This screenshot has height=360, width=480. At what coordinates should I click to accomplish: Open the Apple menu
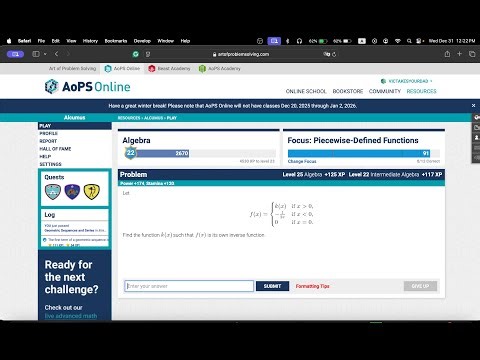point(9,41)
